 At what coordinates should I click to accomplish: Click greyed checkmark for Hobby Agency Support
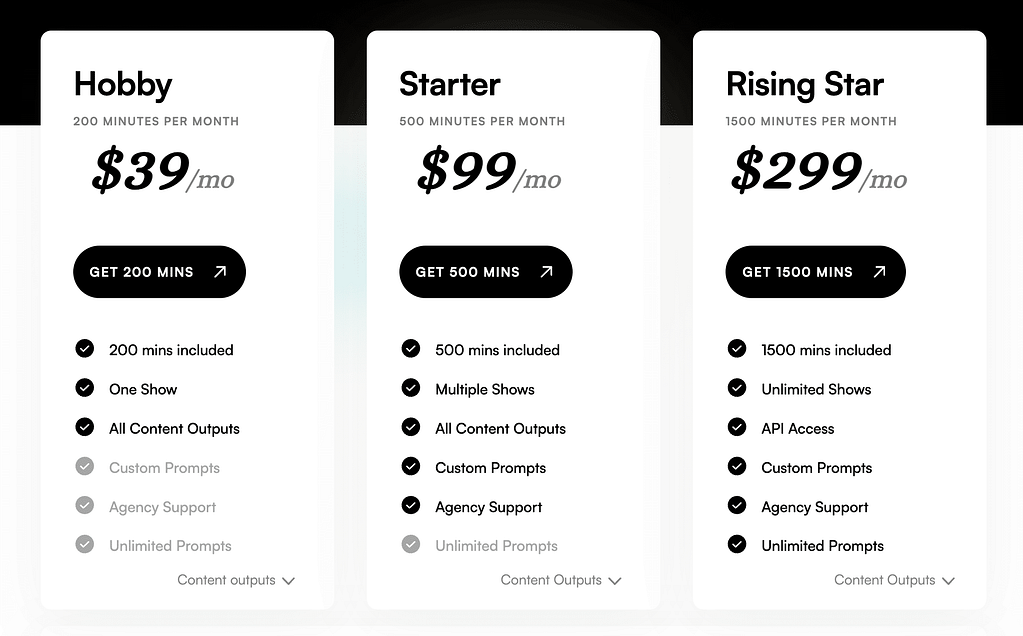pyautogui.click(x=85, y=506)
